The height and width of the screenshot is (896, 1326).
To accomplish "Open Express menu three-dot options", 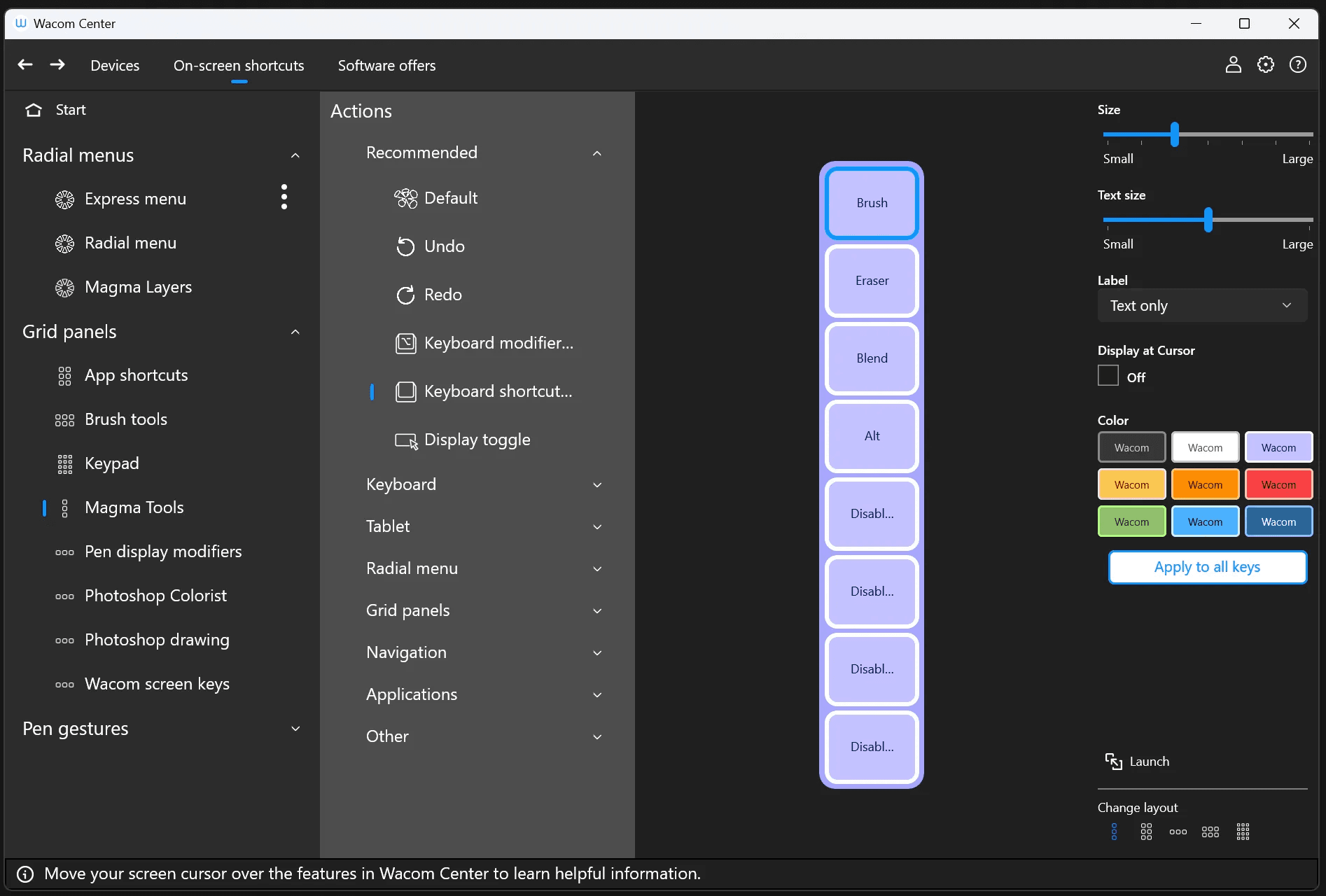I will tap(284, 197).
